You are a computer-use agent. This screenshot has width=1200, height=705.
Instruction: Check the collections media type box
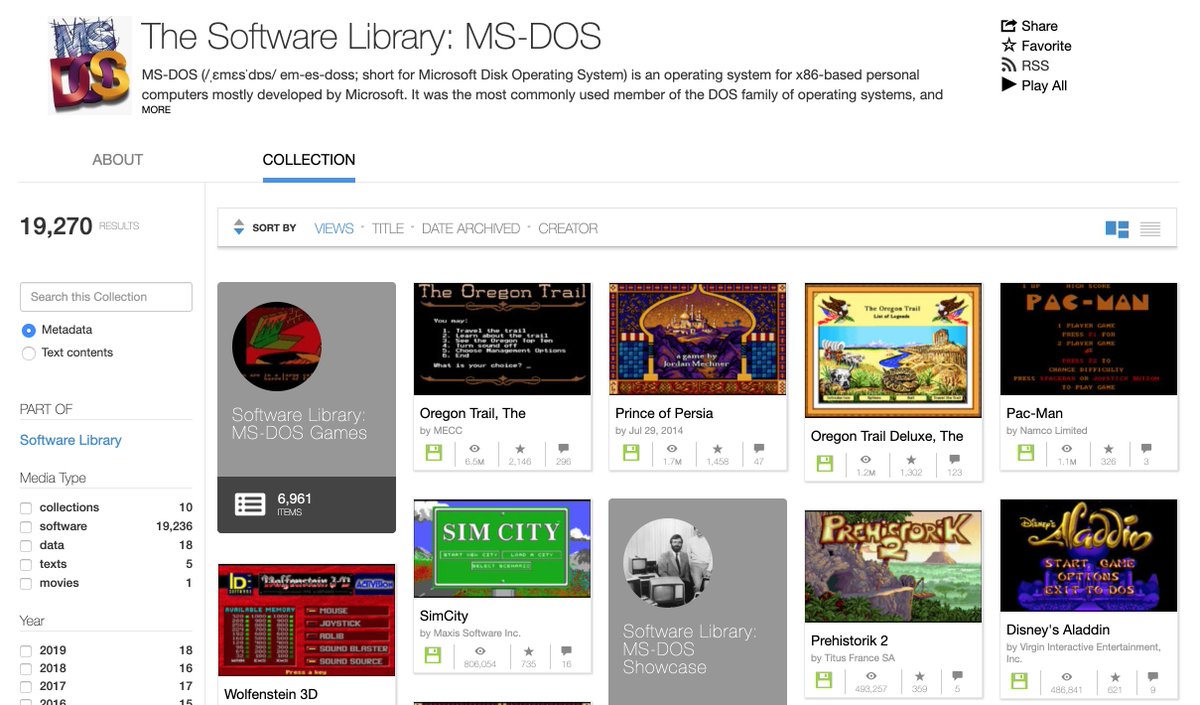point(26,508)
